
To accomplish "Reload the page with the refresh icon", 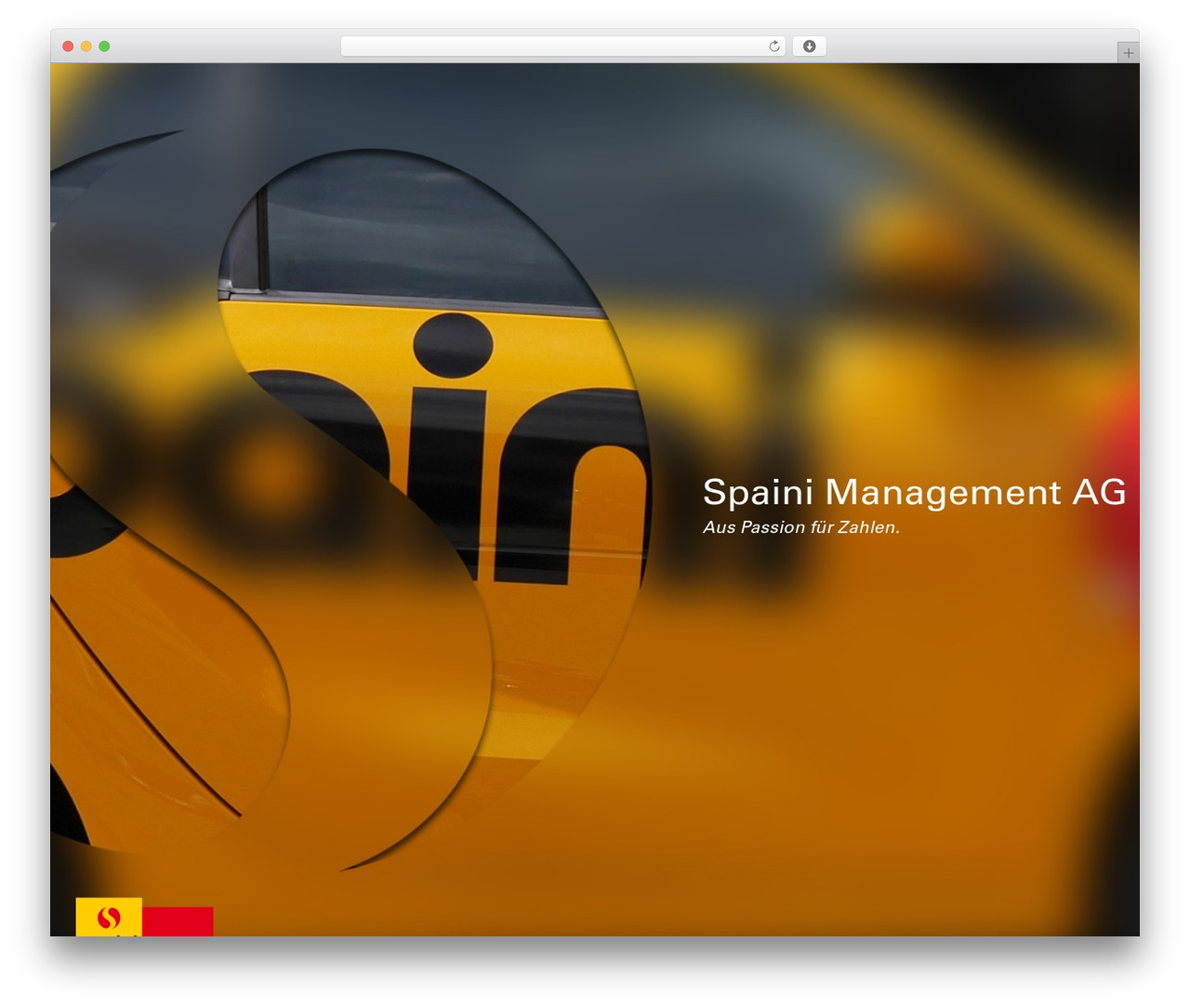I will (773, 46).
